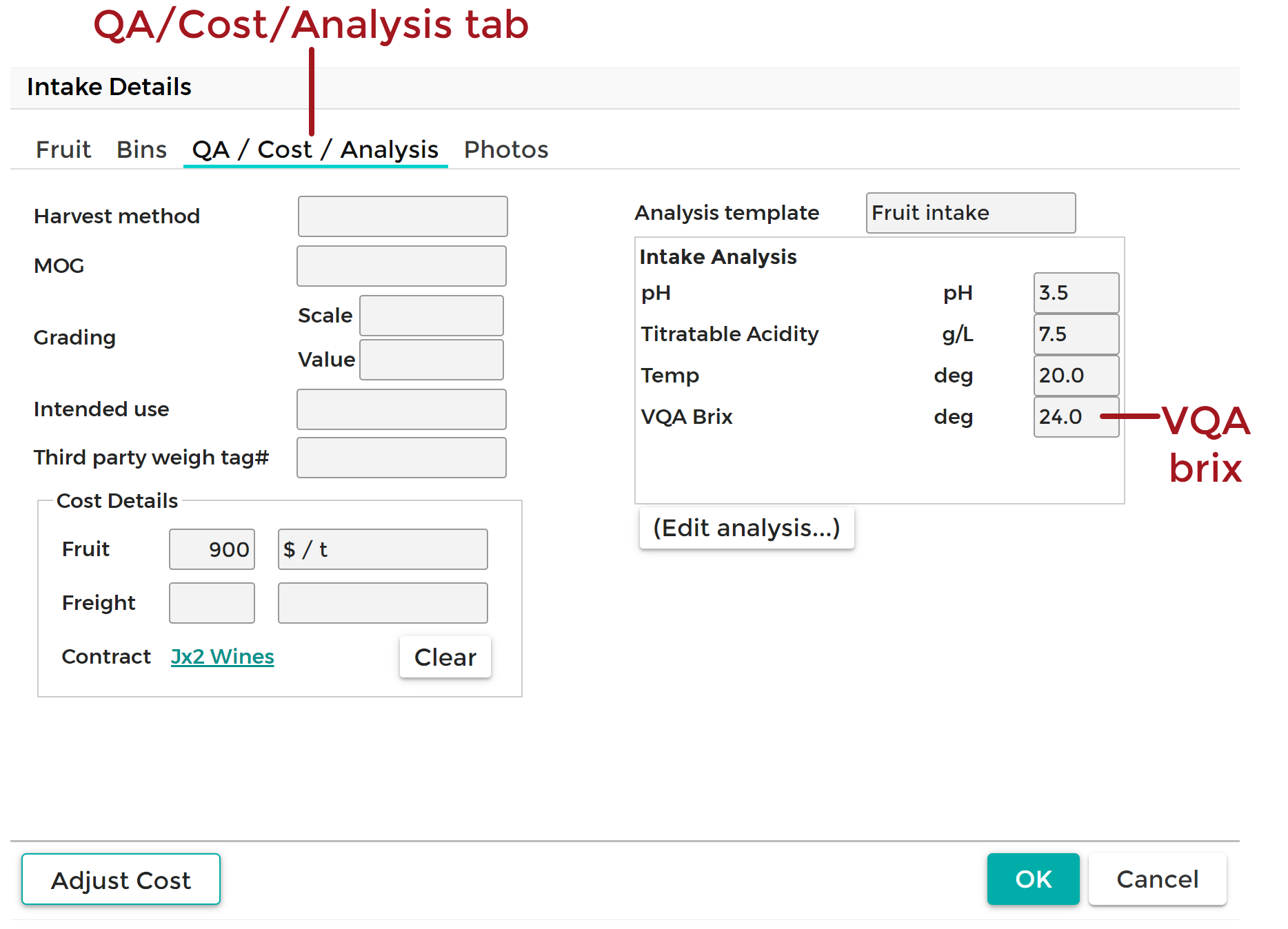The width and height of the screenshot is (1288, 929).
Task: Click the g/L unit label
Action: 957,334
